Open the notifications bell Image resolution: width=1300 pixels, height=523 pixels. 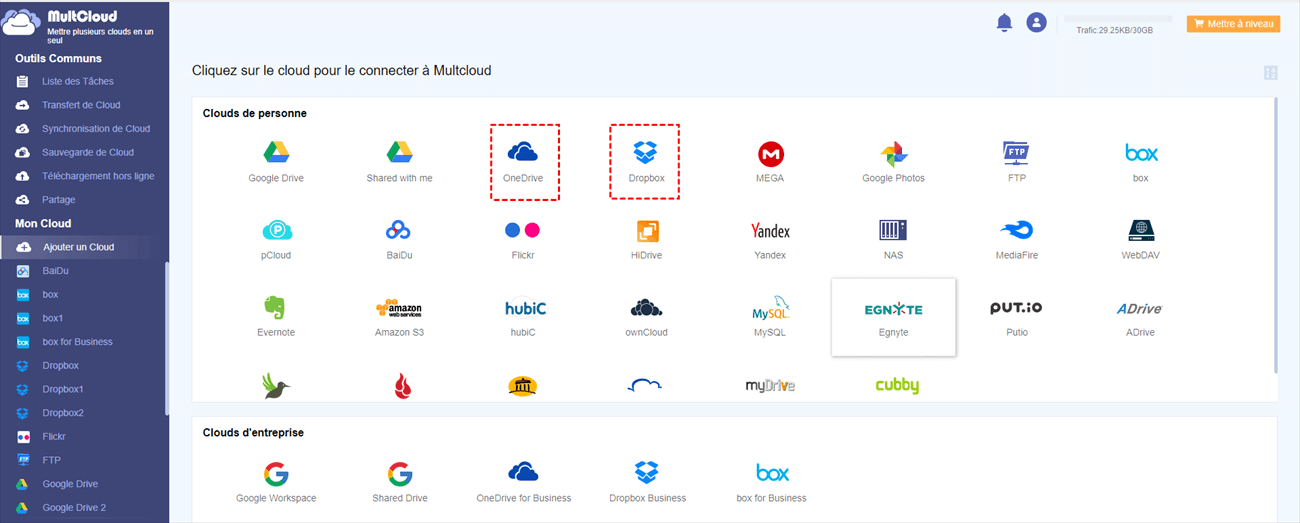1004,23
